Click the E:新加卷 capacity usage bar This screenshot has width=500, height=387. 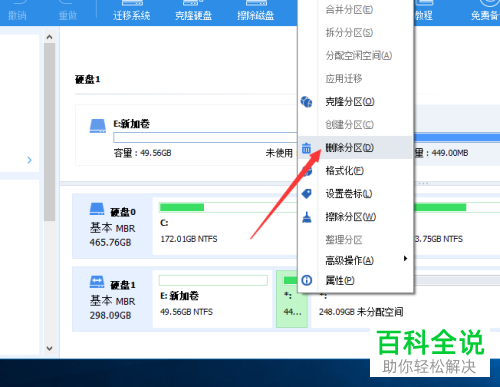tap(205, 137)
